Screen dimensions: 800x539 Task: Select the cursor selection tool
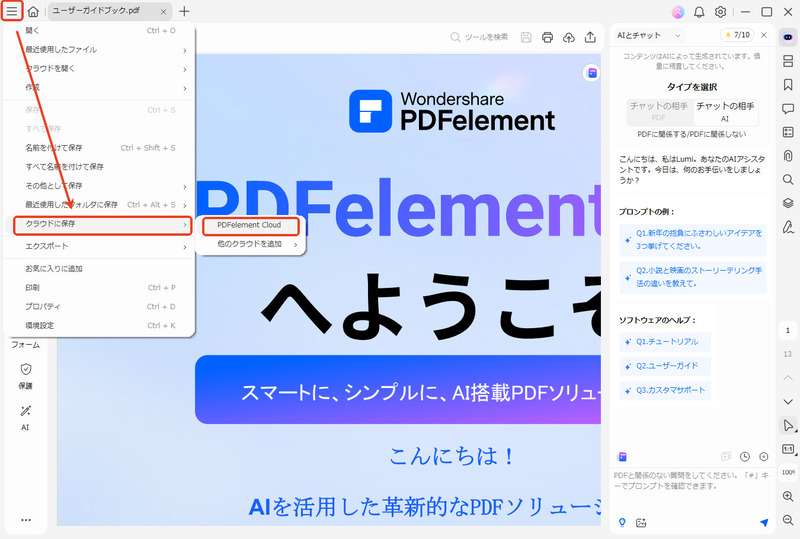click(x=788, y=426)
